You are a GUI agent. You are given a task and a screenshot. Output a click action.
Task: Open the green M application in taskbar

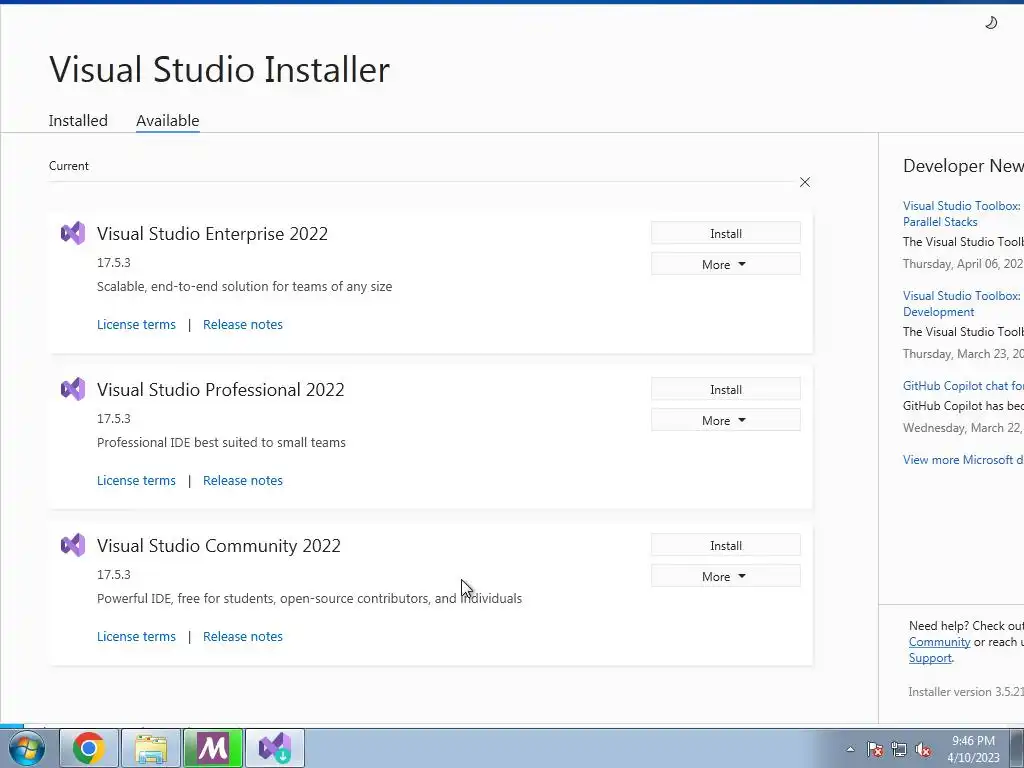point(213,748)
